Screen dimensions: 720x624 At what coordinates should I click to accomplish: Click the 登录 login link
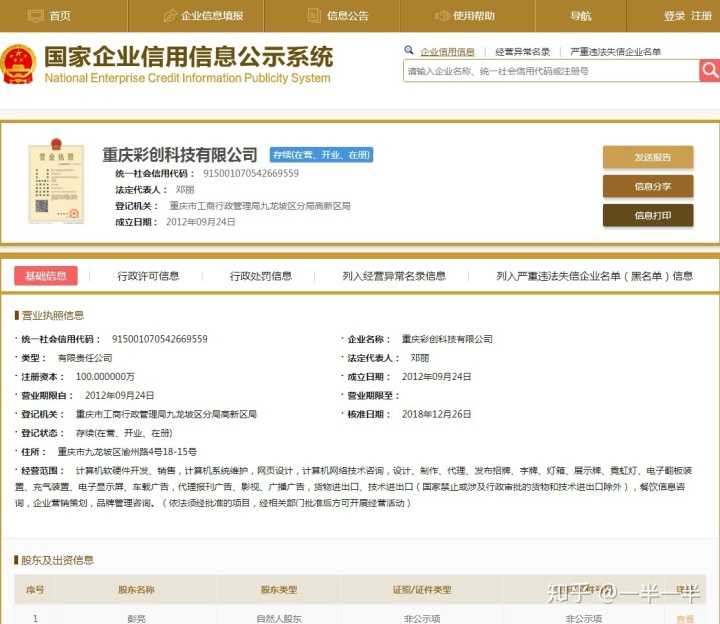(674, 16)
